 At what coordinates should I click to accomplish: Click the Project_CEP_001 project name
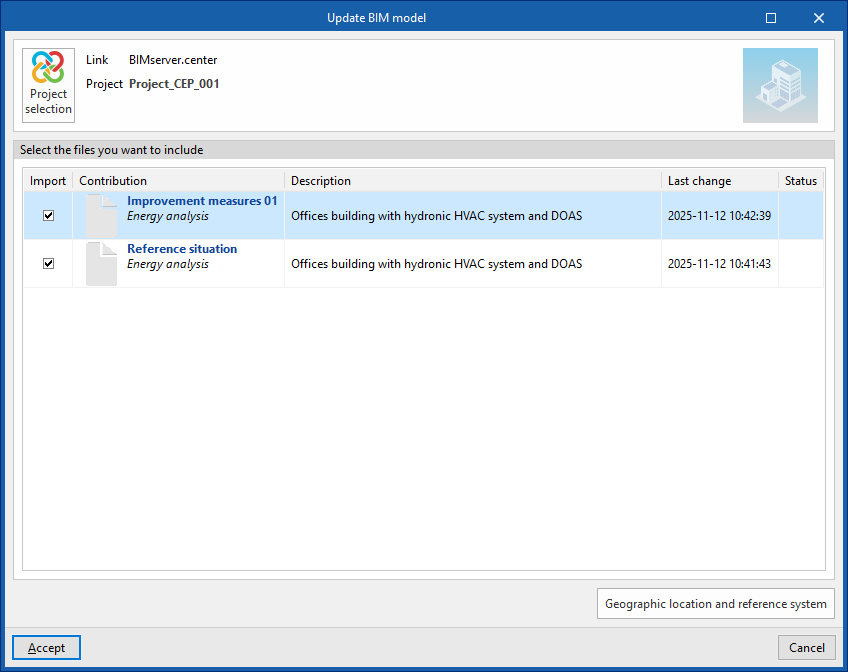[174, 84]
